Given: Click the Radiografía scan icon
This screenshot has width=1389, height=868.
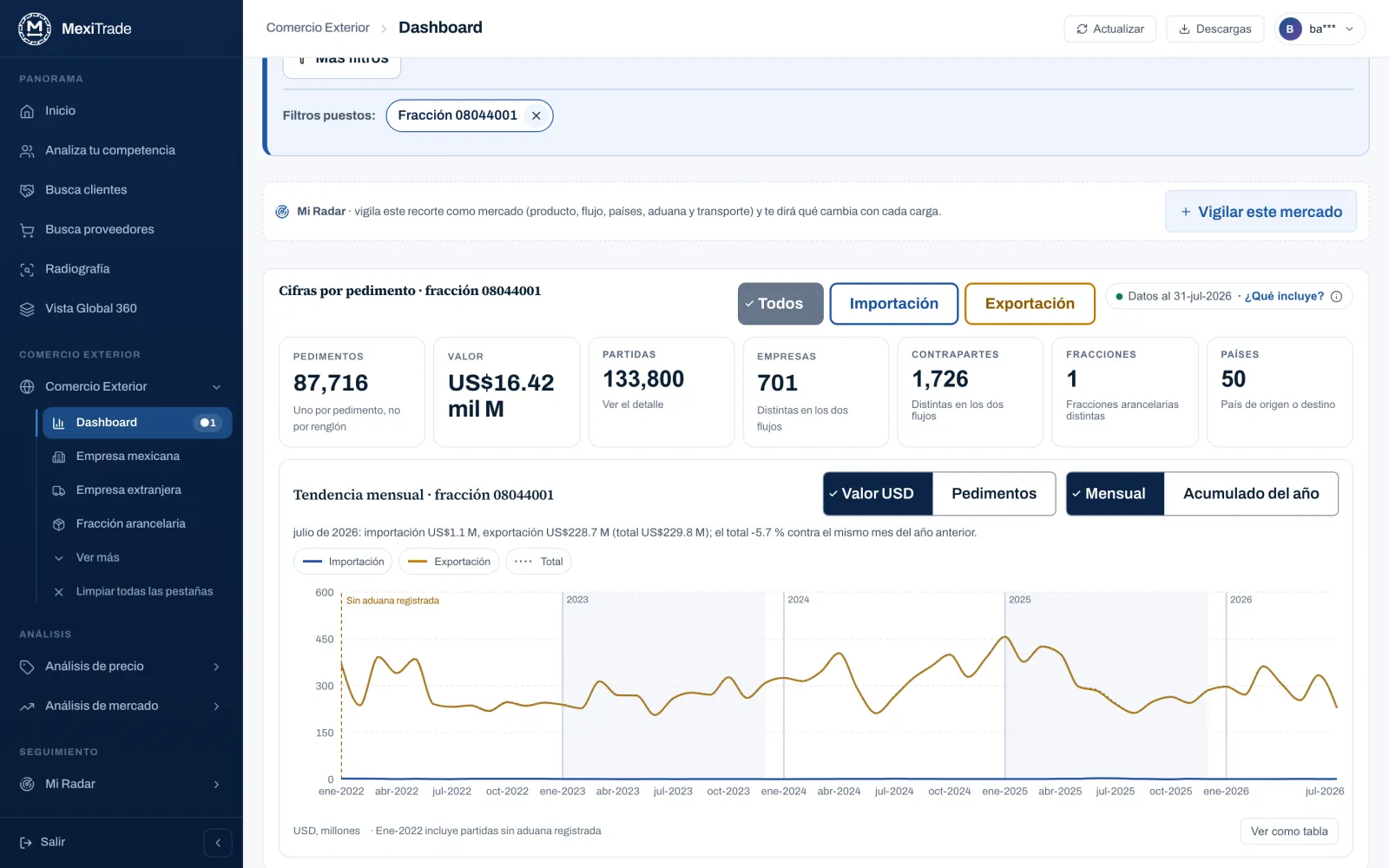Looking at the screenshot, I should click(x=27, y=269).
